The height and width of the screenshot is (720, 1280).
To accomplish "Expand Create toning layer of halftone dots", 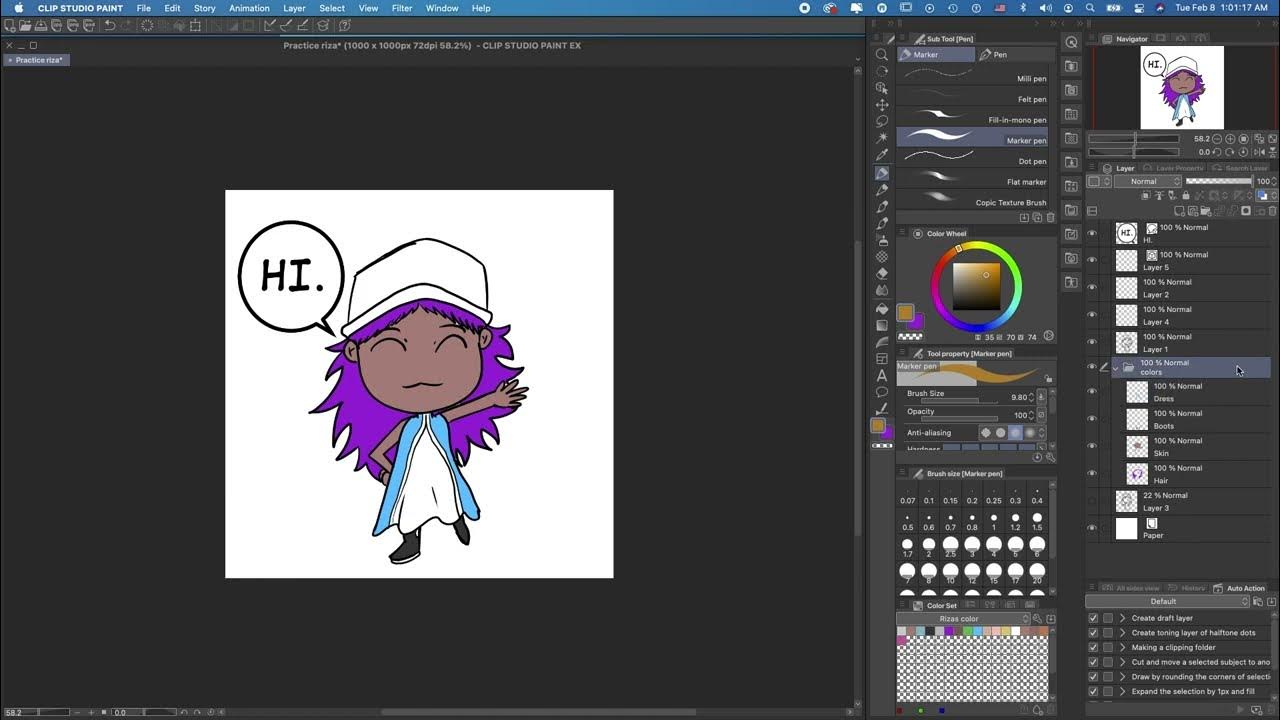I will coord(1122,633).
